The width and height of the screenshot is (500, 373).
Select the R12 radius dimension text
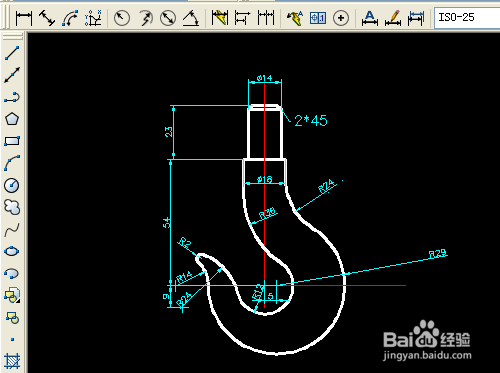[259, 292]
